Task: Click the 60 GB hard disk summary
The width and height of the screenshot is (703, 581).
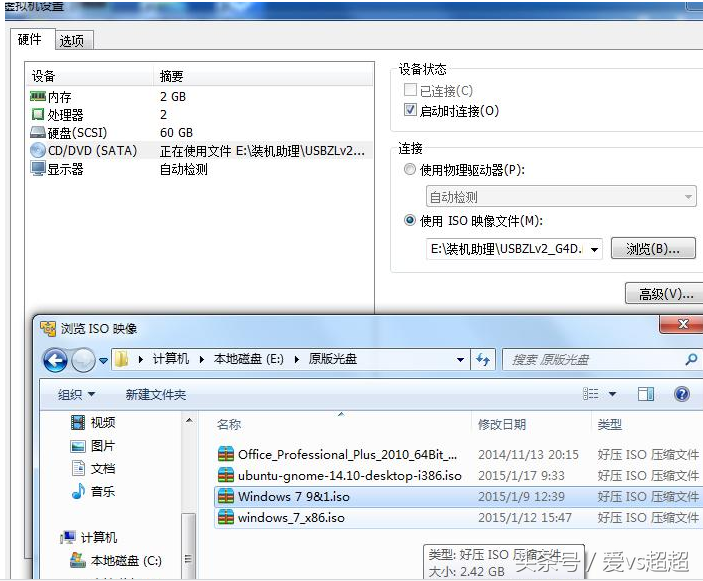Action: pyautogui.click(x=176, y=132)
